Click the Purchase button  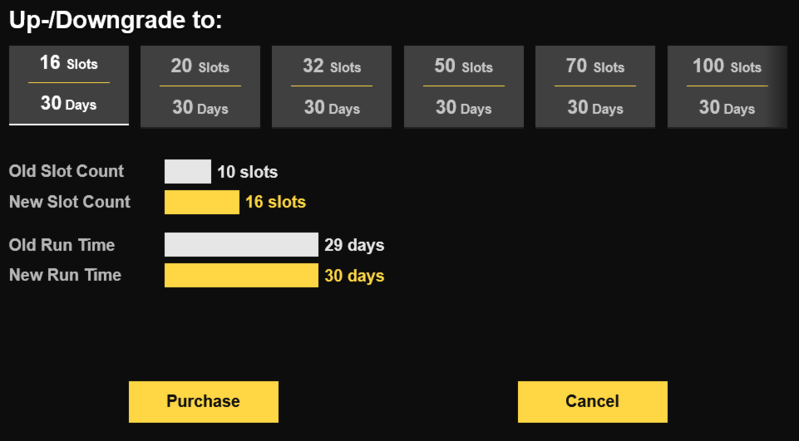(203, 401)
